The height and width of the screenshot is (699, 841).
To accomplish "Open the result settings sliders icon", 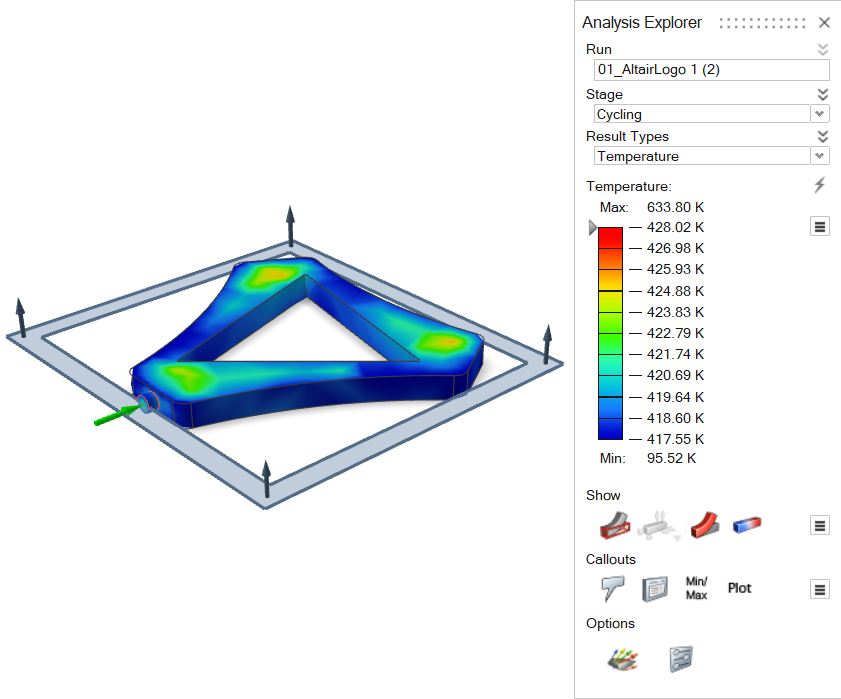I will tap(681, 659).
